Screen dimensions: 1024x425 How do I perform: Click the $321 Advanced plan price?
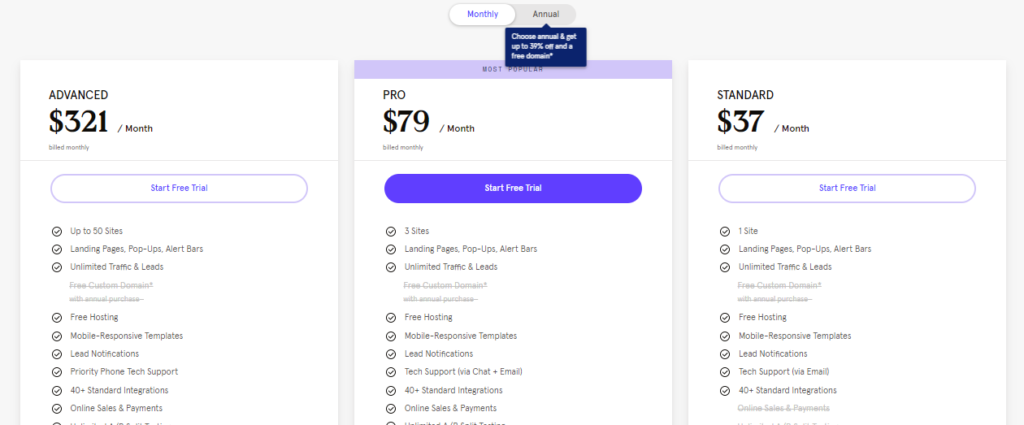click(x=78, y=121)
